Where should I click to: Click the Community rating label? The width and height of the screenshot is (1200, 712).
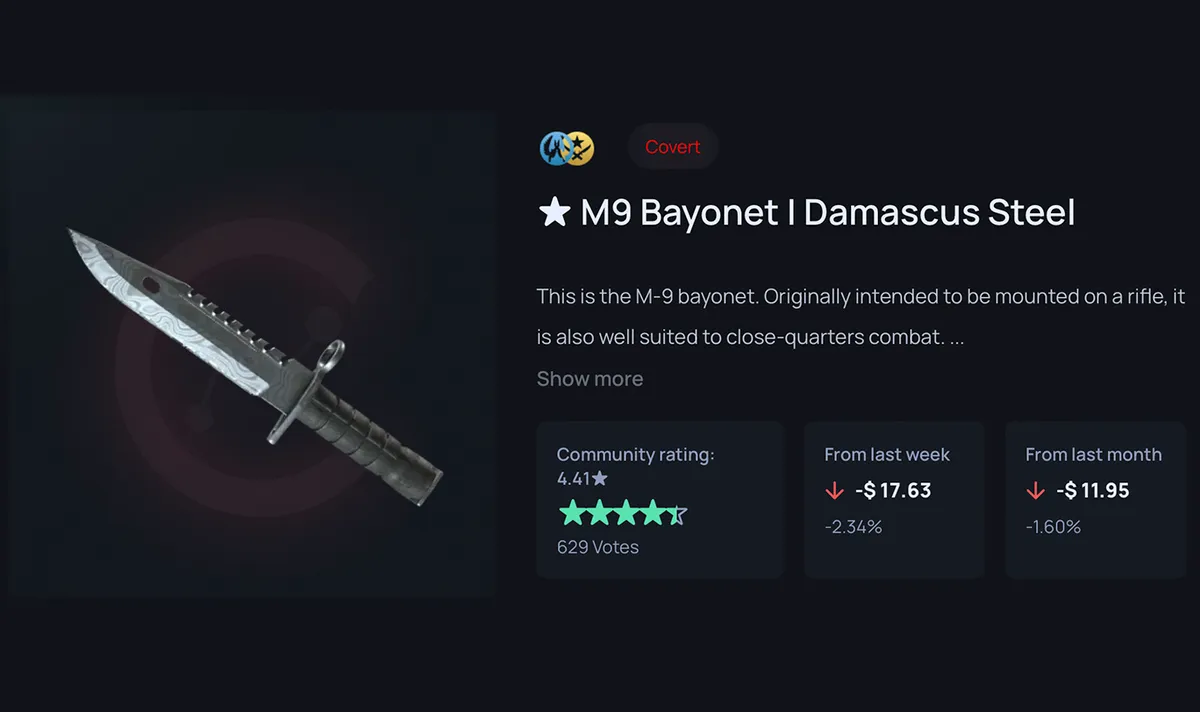(x=636, y=455)
